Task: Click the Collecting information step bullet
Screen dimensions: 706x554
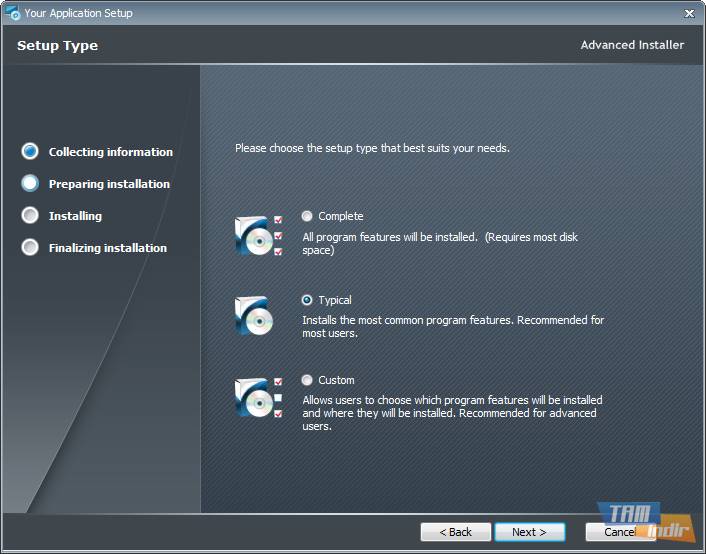Action: click(x=30, y=152)
